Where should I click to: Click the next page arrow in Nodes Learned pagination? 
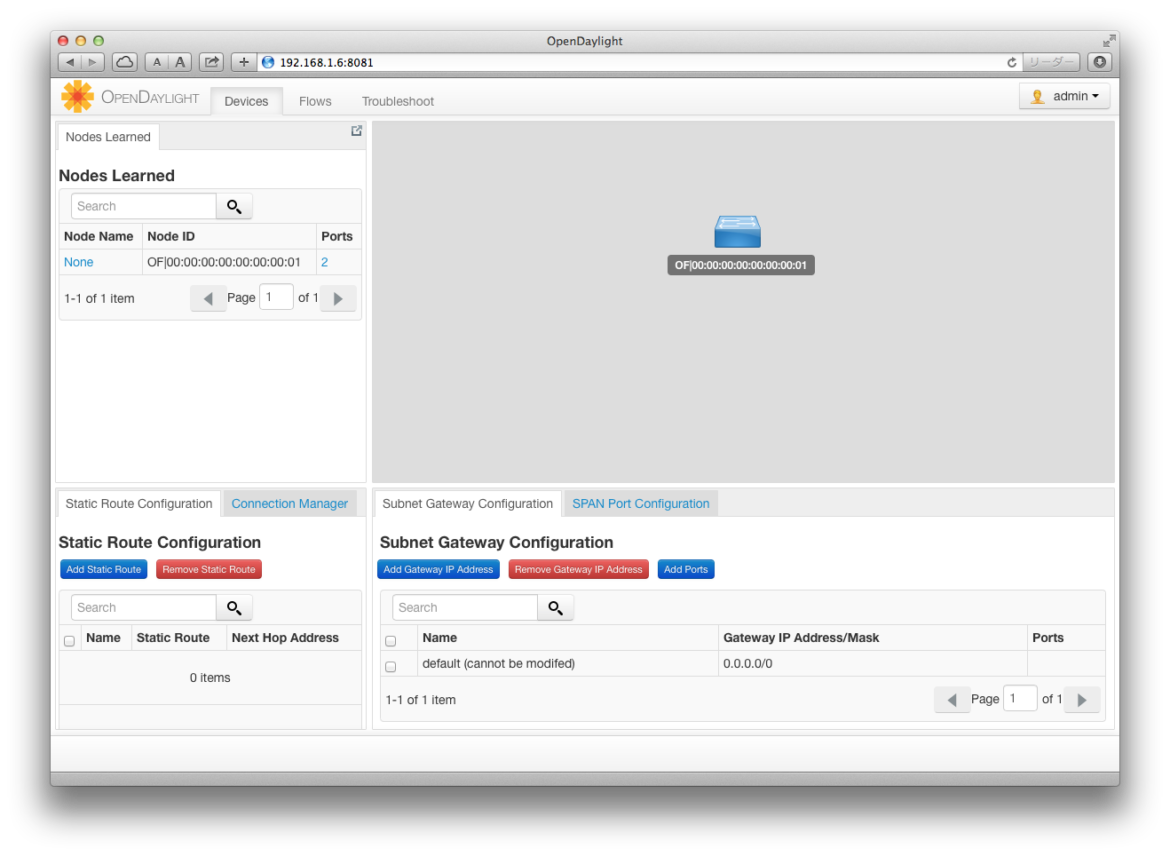[338, 297]
